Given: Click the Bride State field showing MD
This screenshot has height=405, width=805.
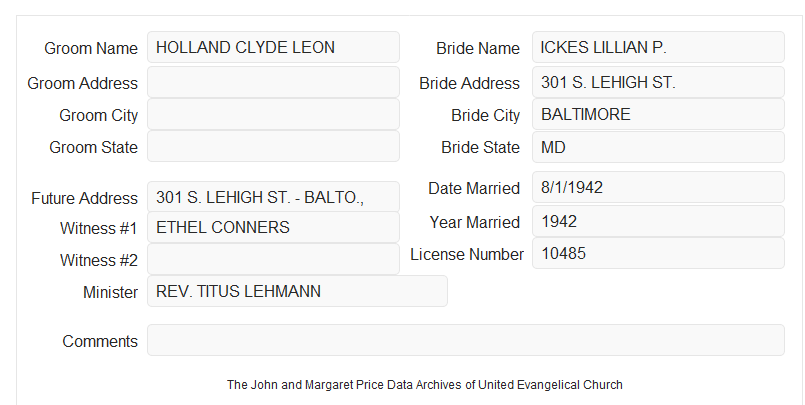Looking at the screenshot, I should 658,147.
